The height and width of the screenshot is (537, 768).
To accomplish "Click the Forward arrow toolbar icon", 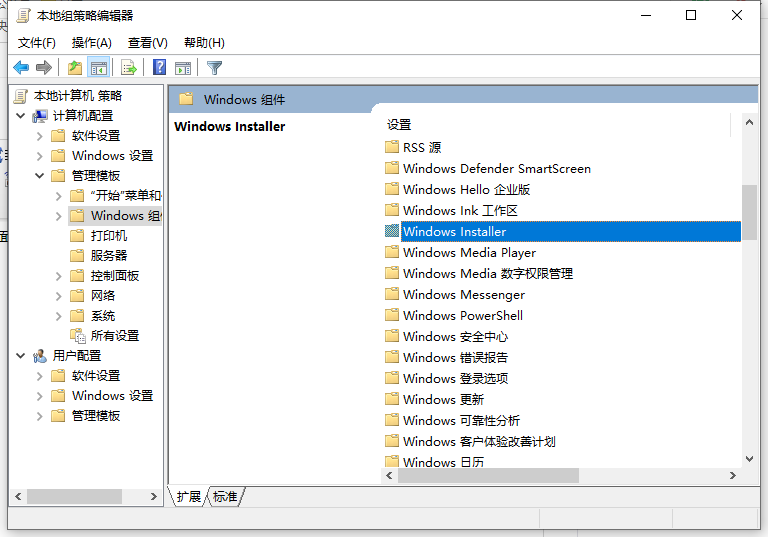I will (x=44, y=67).
